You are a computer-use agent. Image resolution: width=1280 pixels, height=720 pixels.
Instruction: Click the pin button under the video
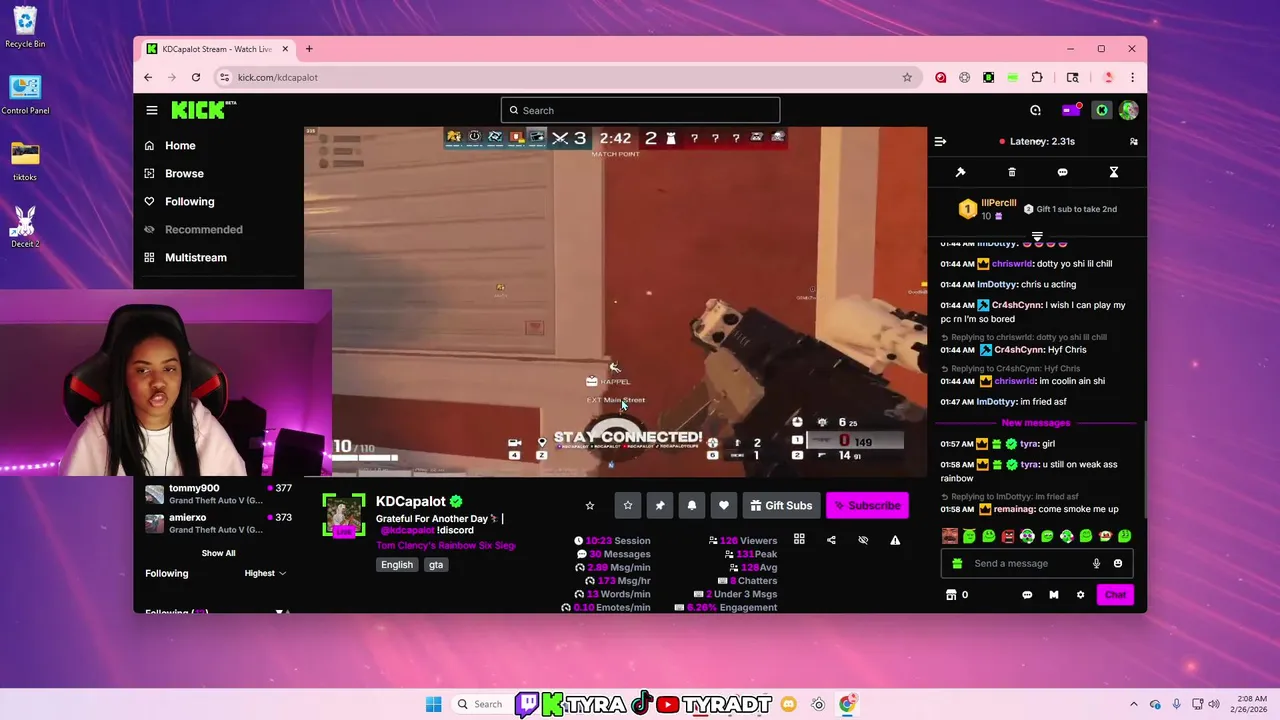pyautogui.click(x=659, y=505)
